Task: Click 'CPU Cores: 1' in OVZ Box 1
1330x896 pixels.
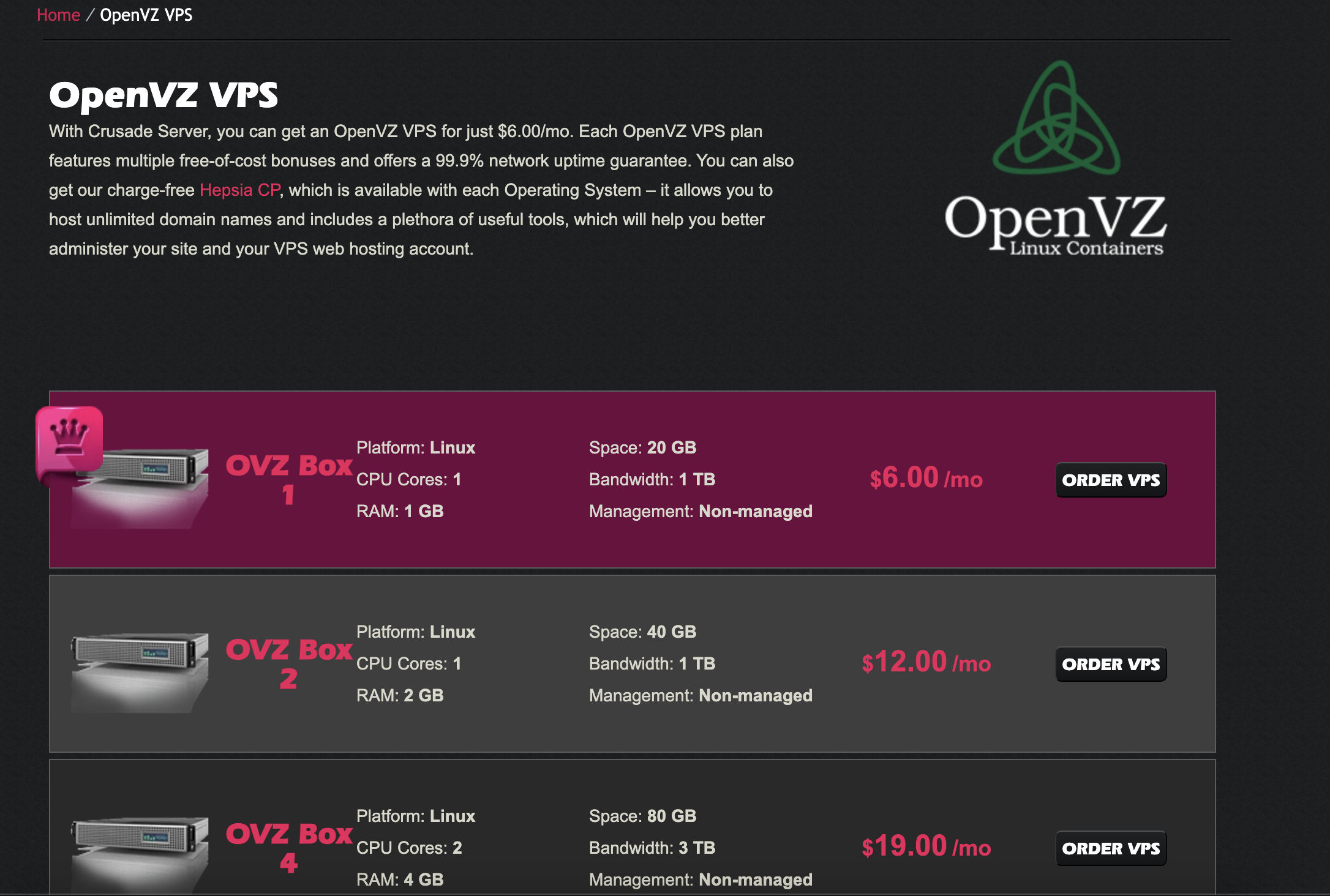Action: point(409,479)
